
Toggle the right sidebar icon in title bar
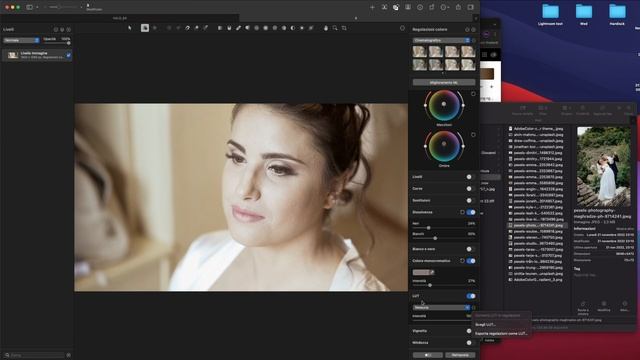[471, 7]
